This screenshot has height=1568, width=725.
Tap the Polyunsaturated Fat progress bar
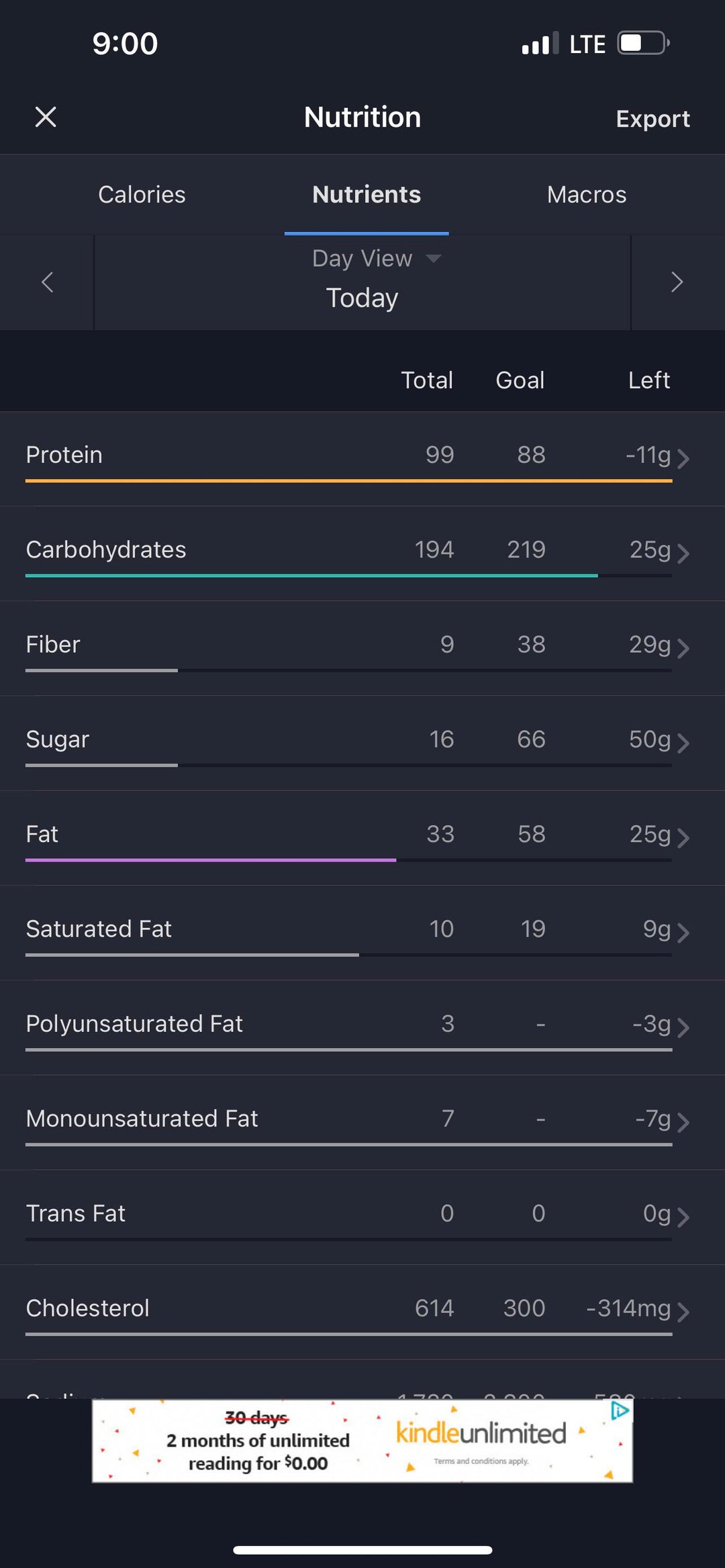click(x=348, y=1049)
